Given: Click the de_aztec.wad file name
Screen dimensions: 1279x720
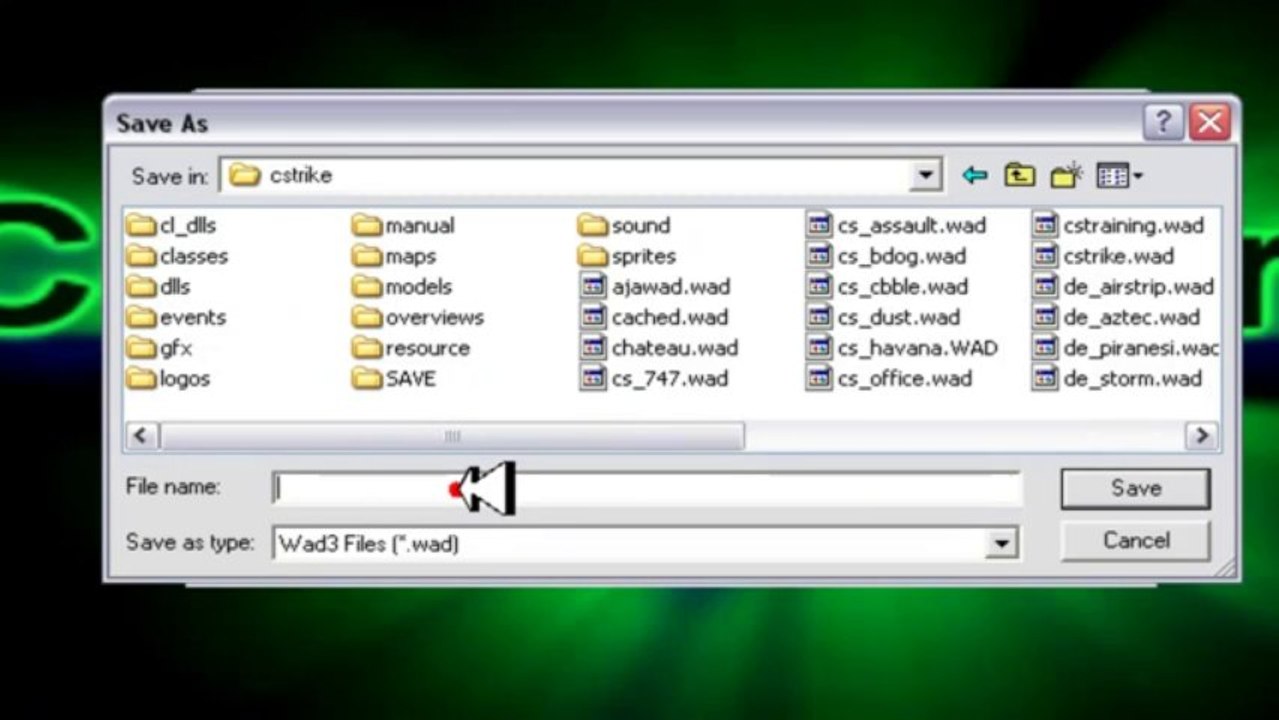Looking at the screenshot, I should pos(1132,318).
